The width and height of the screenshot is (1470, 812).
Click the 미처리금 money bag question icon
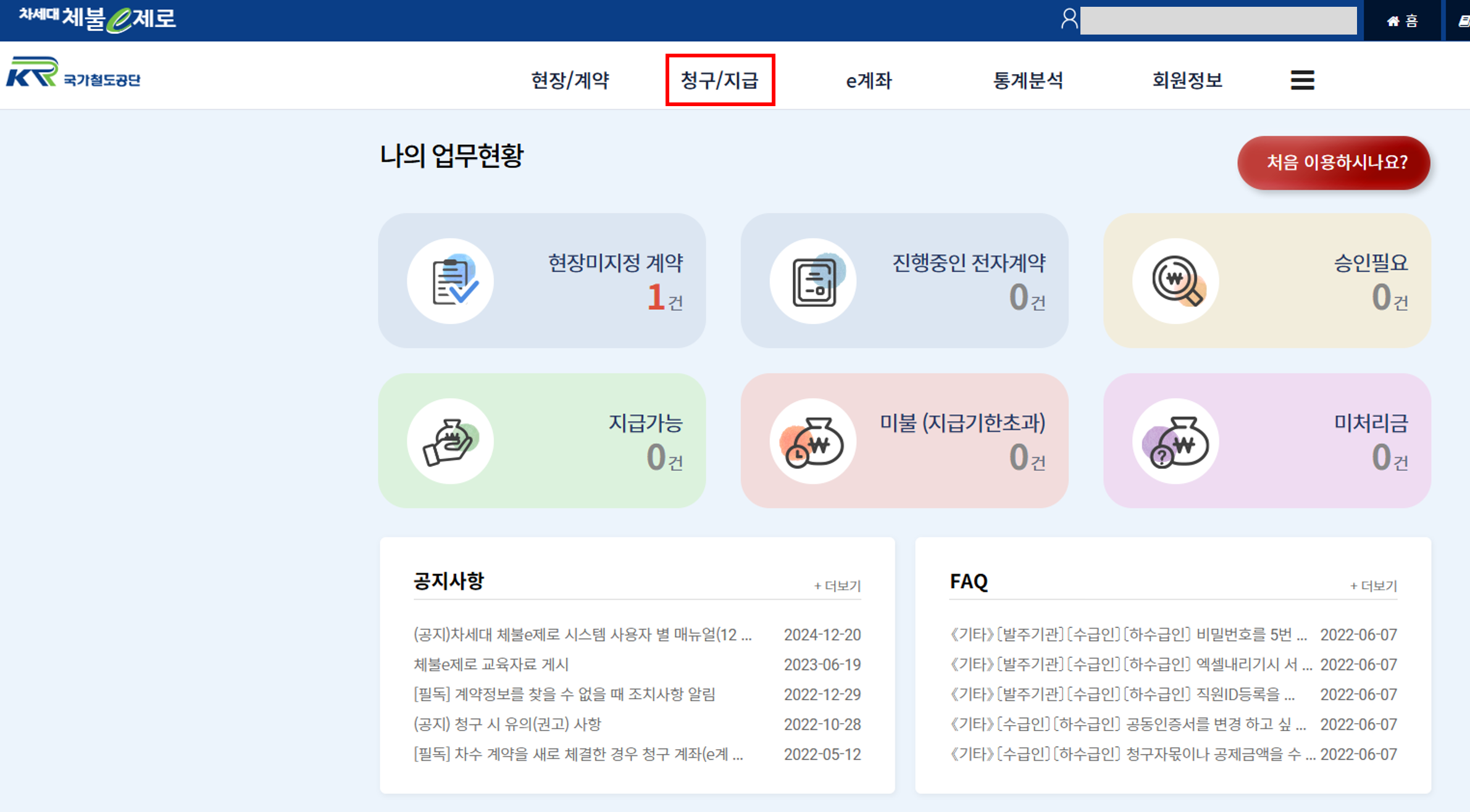point(1176,441)
